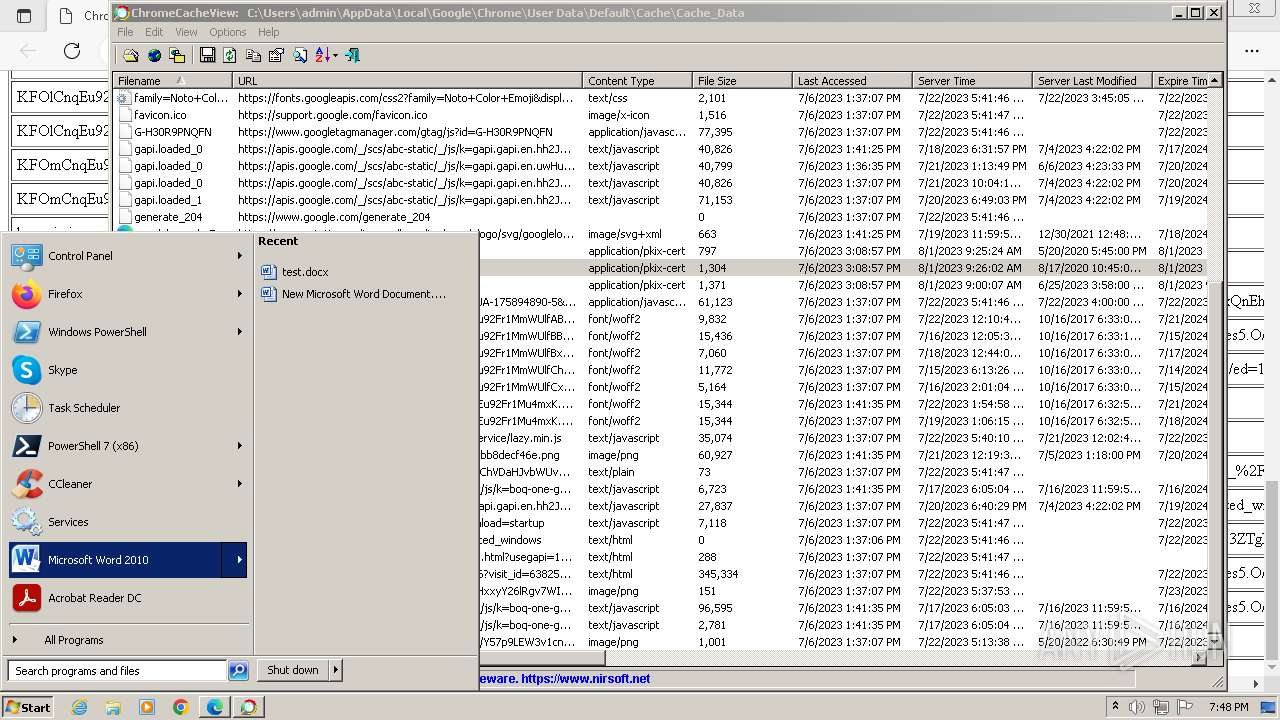
Task: Select the generate_204 cache row
Action: click(x=660, y=217)
